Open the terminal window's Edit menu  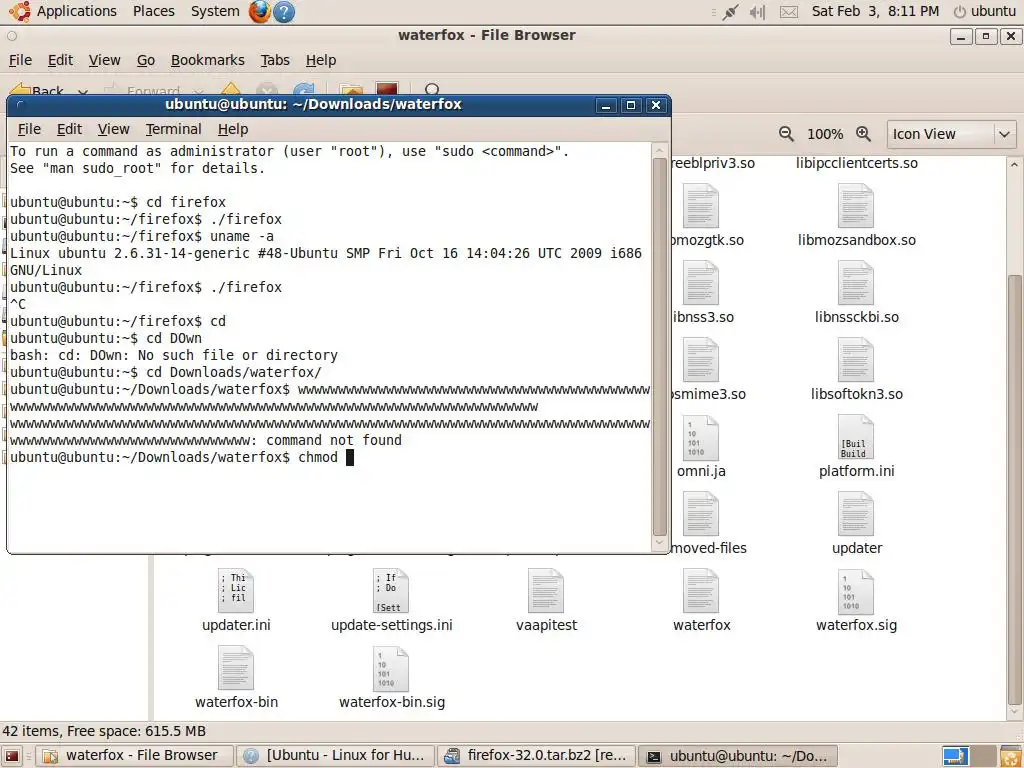click(x=69, y=129)
